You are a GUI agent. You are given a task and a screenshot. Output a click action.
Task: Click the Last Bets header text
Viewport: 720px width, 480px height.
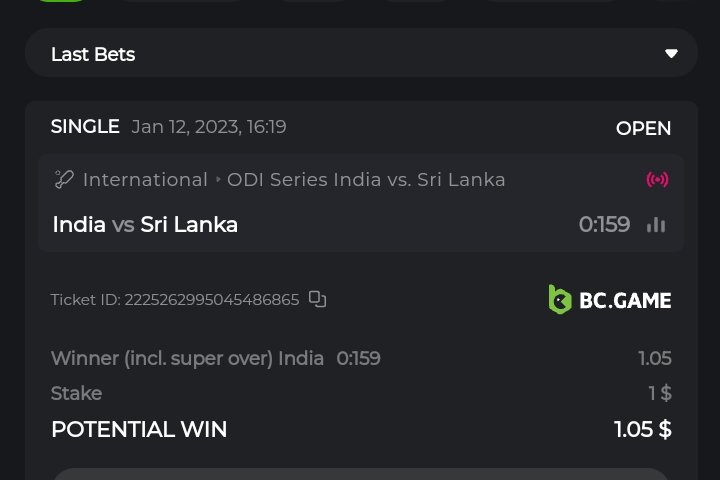[93, 54]
